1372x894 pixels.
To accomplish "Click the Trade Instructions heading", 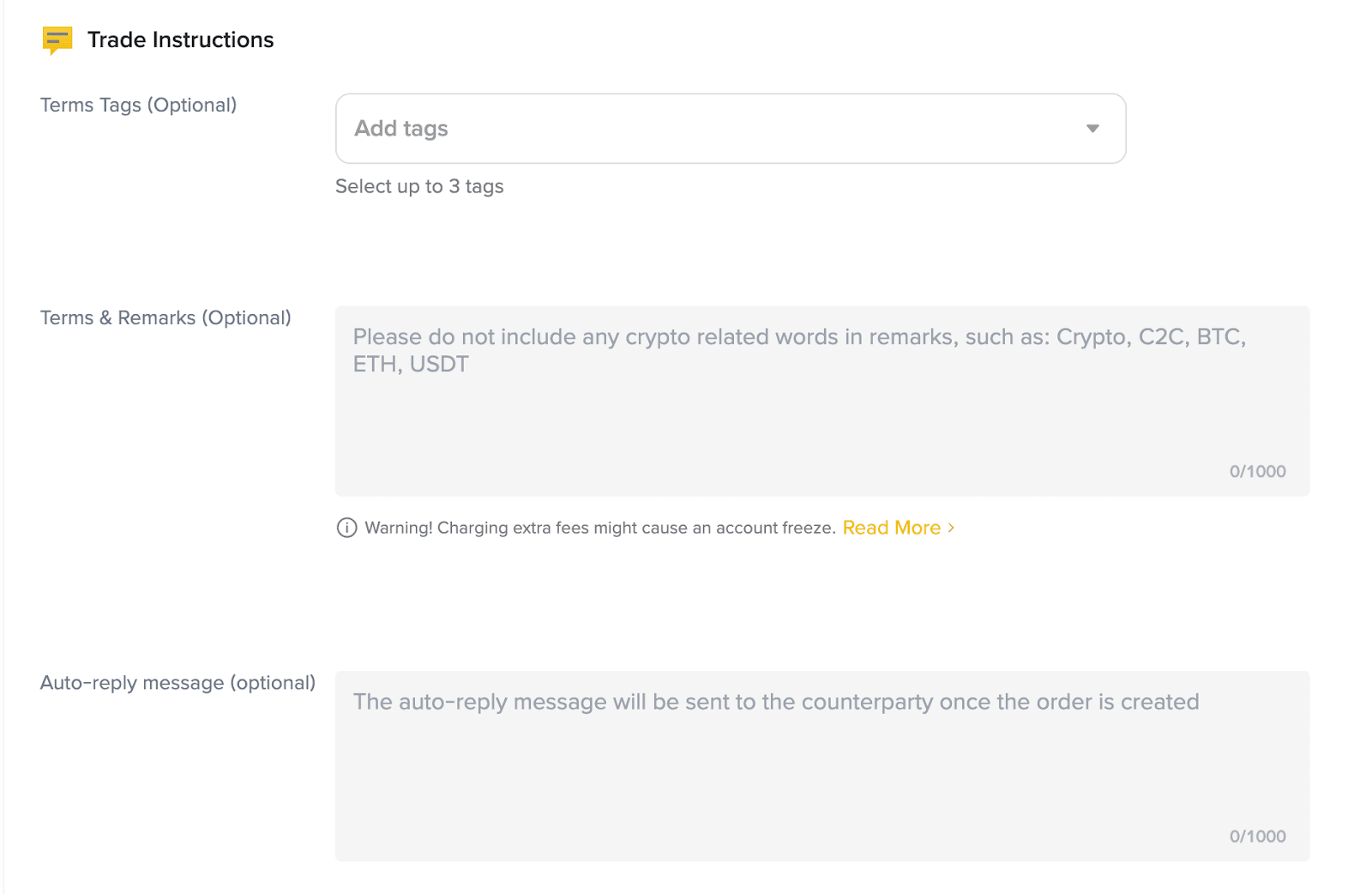I will coord(180,39).
